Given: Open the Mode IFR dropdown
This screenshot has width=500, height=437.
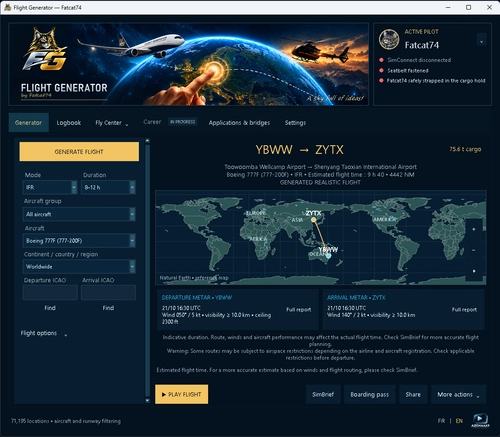Looking at the screenshot, I should click(50, 187).
